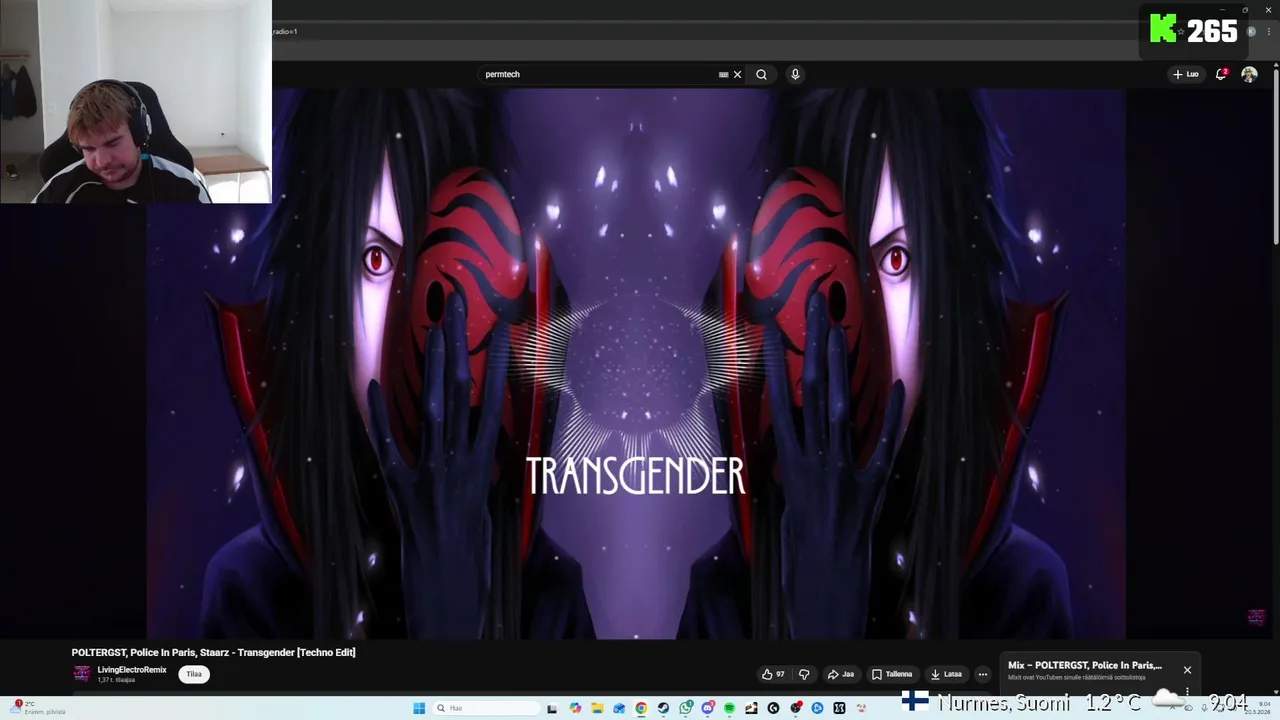The height and width of the screenshot is (720, 1280).
Task: Open WhatsApp from the taskbar
Action: (x=686, y=708)
